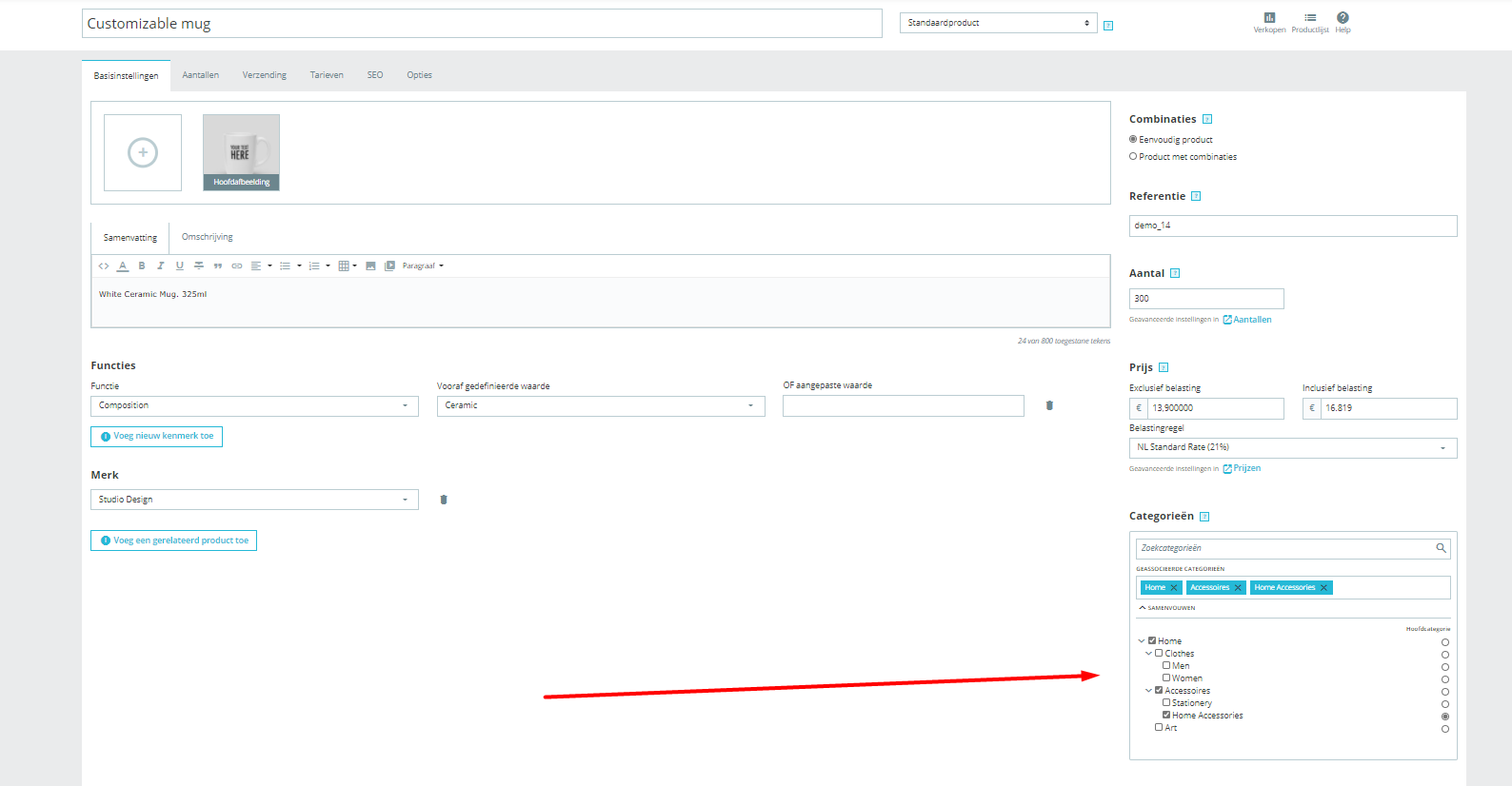Check the Clothes category checkbox
The width and height of the screenshot is (1512, 786).
click(x=1159, y=653)
